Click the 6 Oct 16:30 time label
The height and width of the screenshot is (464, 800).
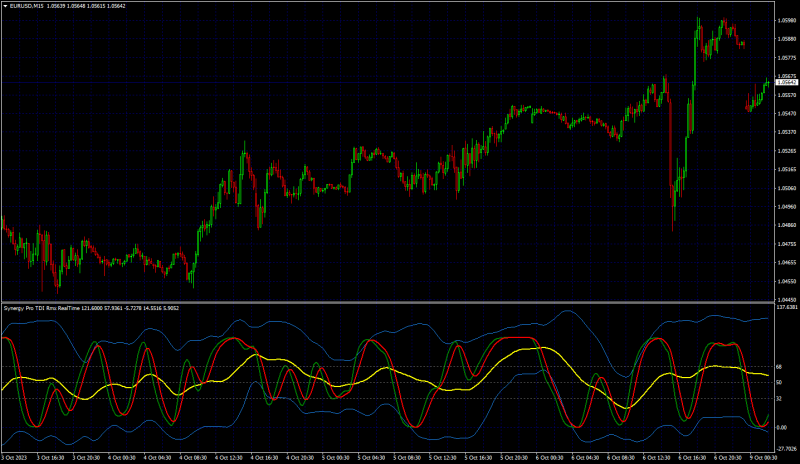(693, 458)
